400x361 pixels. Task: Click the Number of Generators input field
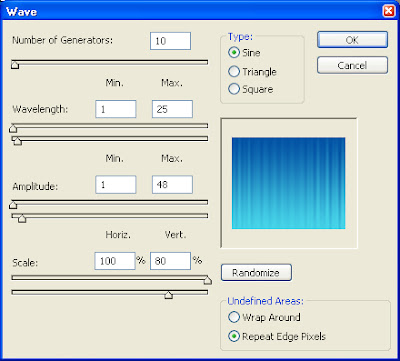tap(170, 41)
